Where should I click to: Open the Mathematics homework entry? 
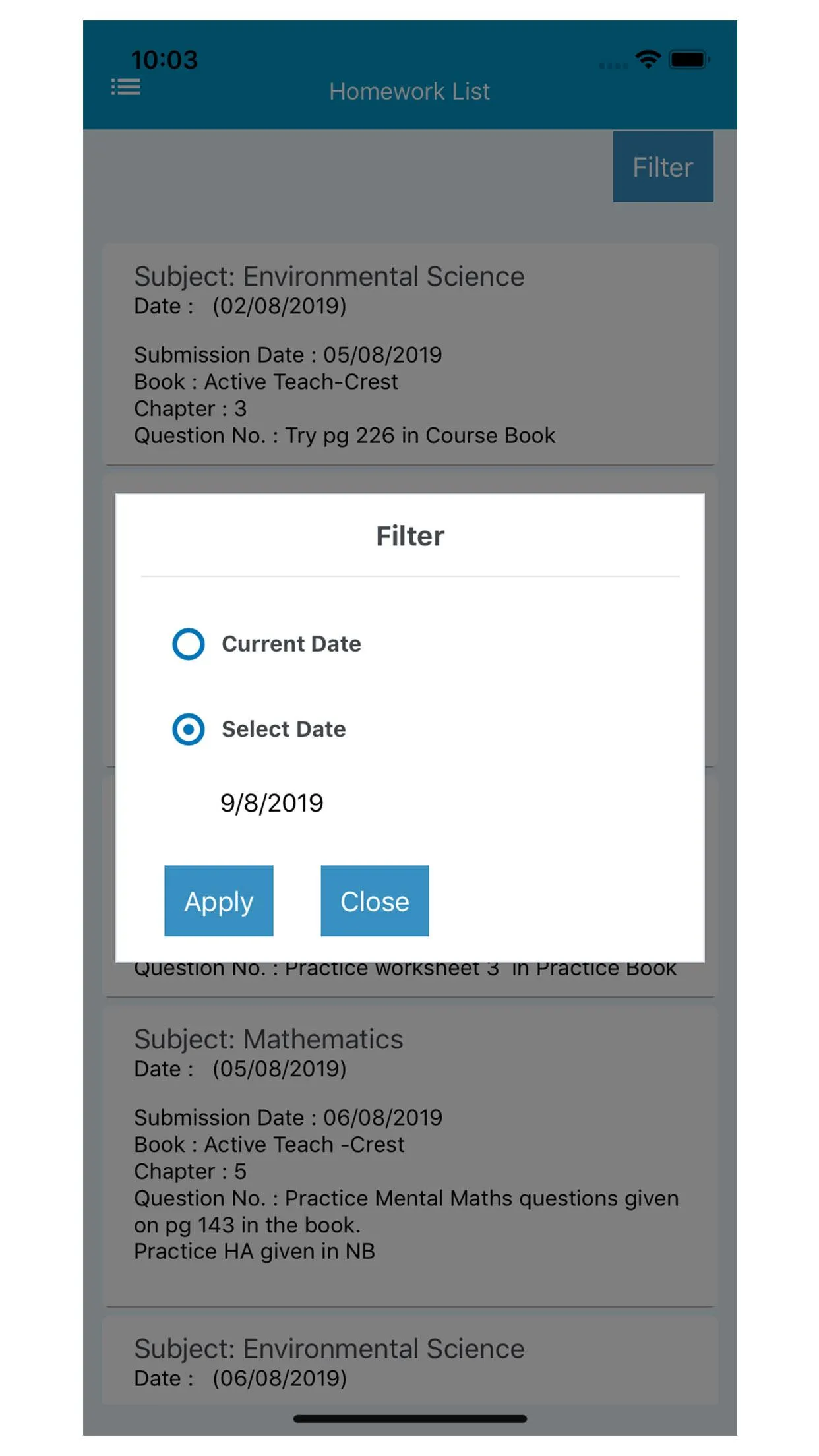[409, 1154]
